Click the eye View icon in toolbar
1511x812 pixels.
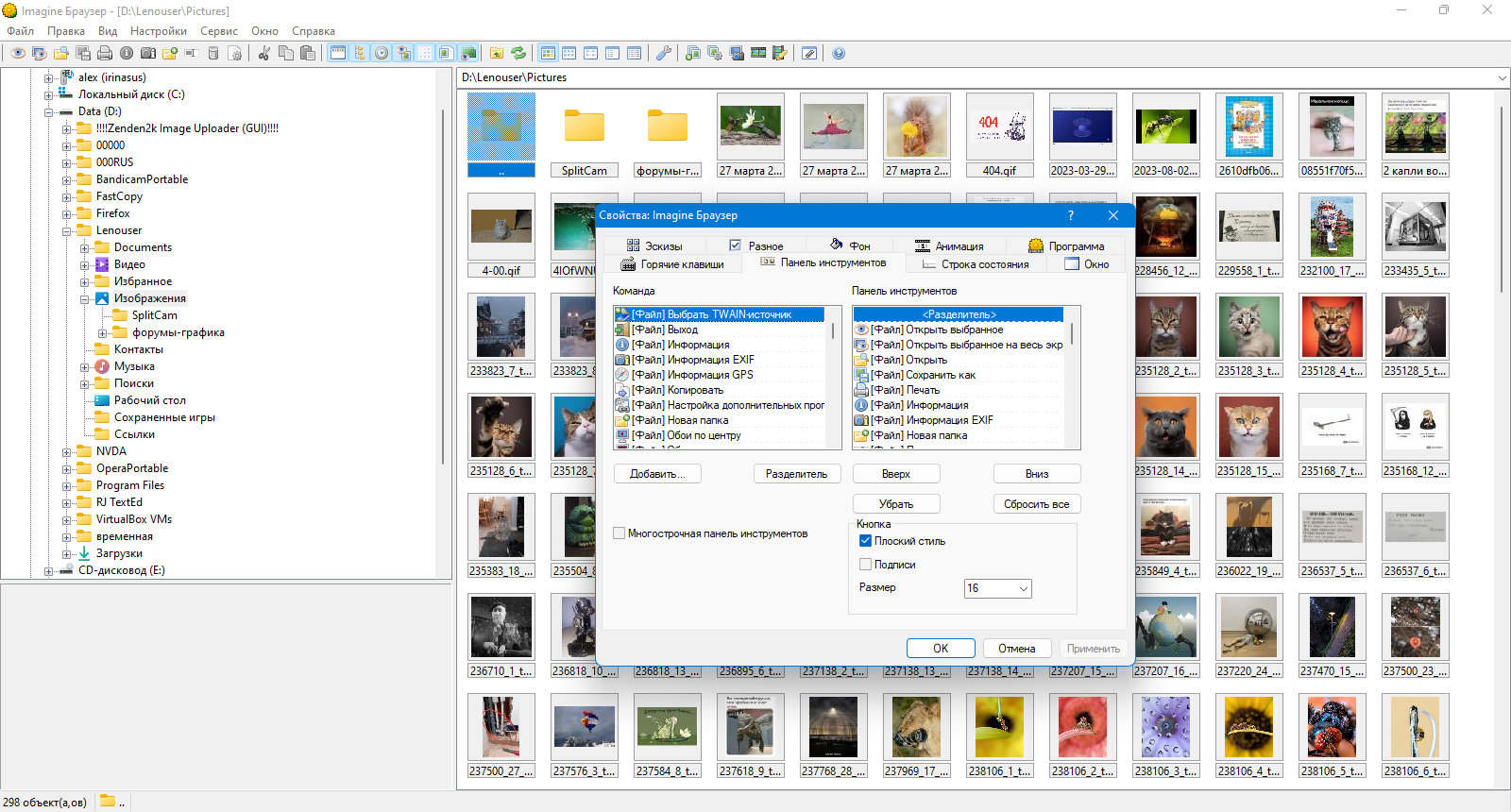(18, 53)
